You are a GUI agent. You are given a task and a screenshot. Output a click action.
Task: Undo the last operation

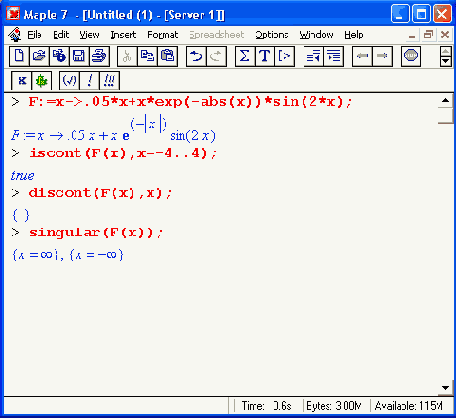[x=196, y=56]
